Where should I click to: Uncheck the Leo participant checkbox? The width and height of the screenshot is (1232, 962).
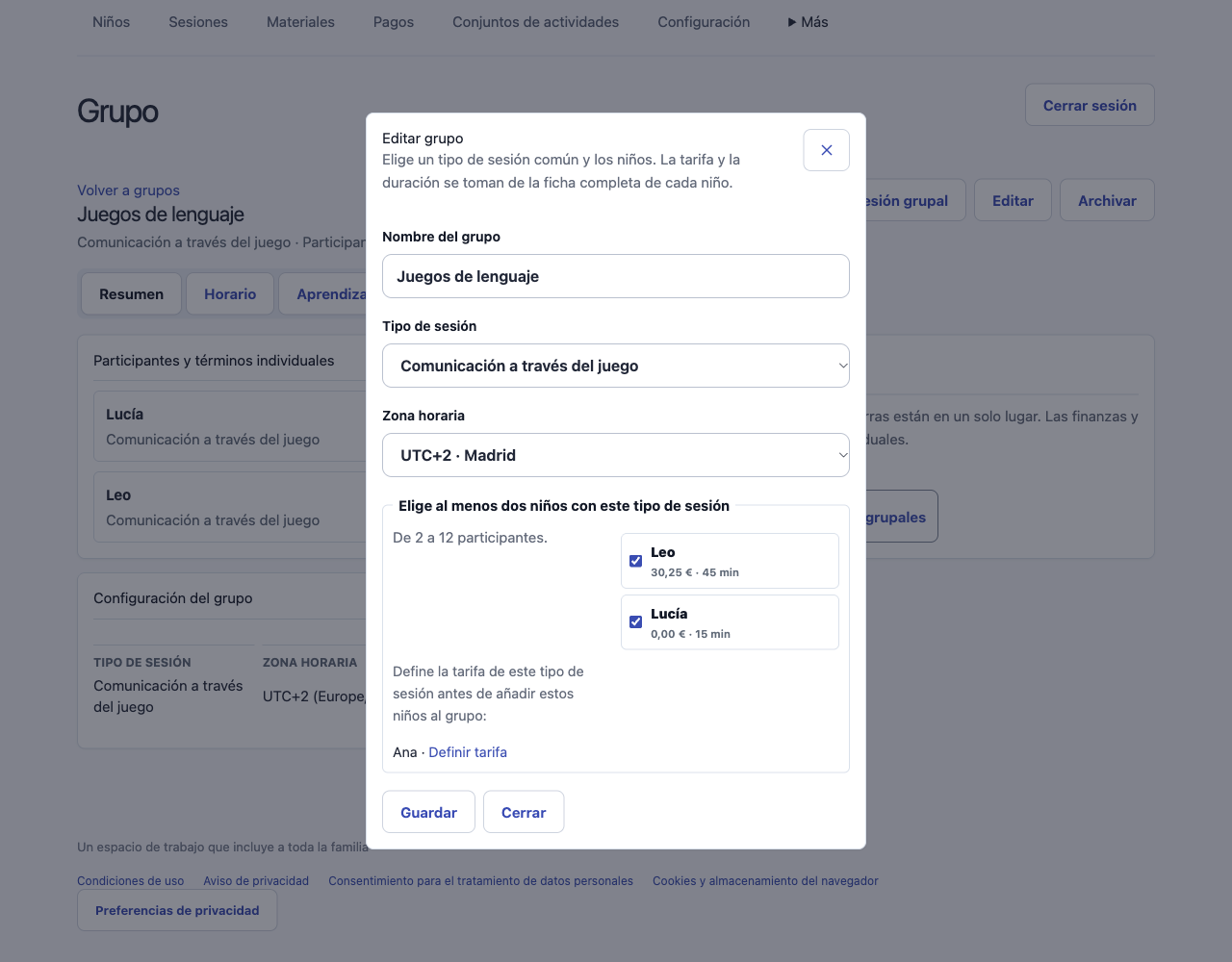click(635, 561)
